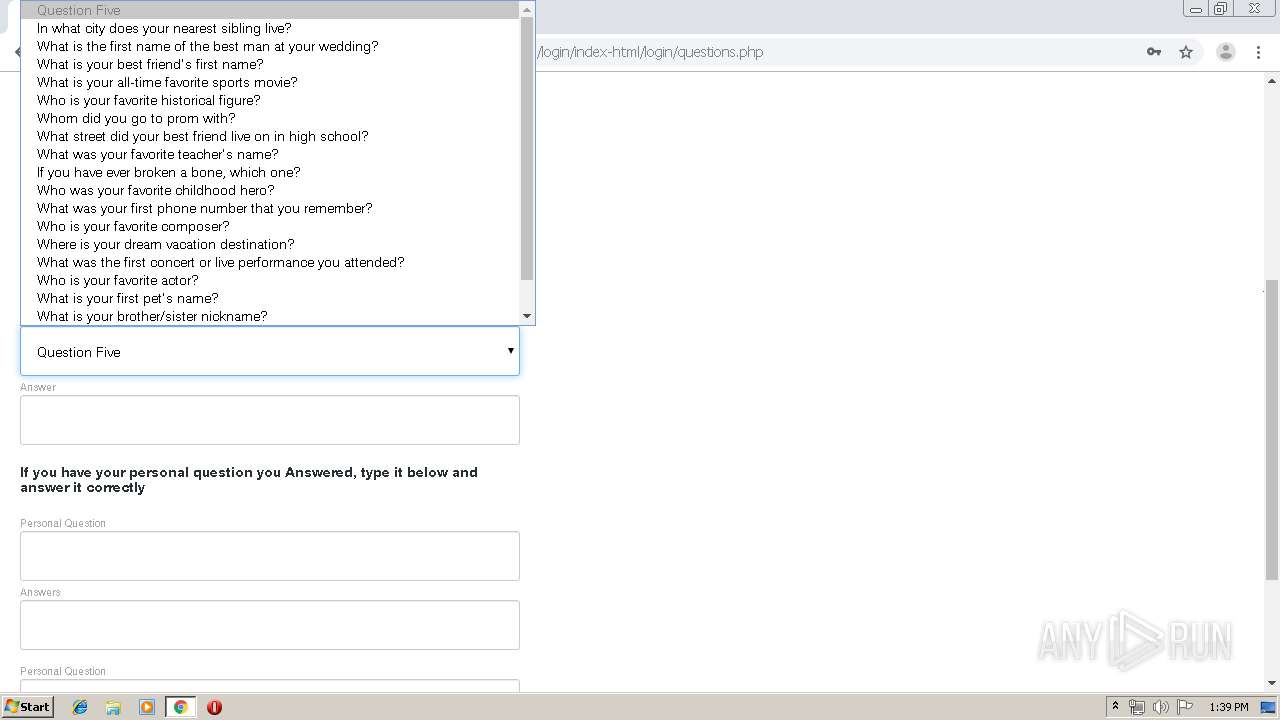This screenshot has height=720, width=1280.
Task: Click the Show Desktop icon at tray end
Action: [x=1269, y=707]
